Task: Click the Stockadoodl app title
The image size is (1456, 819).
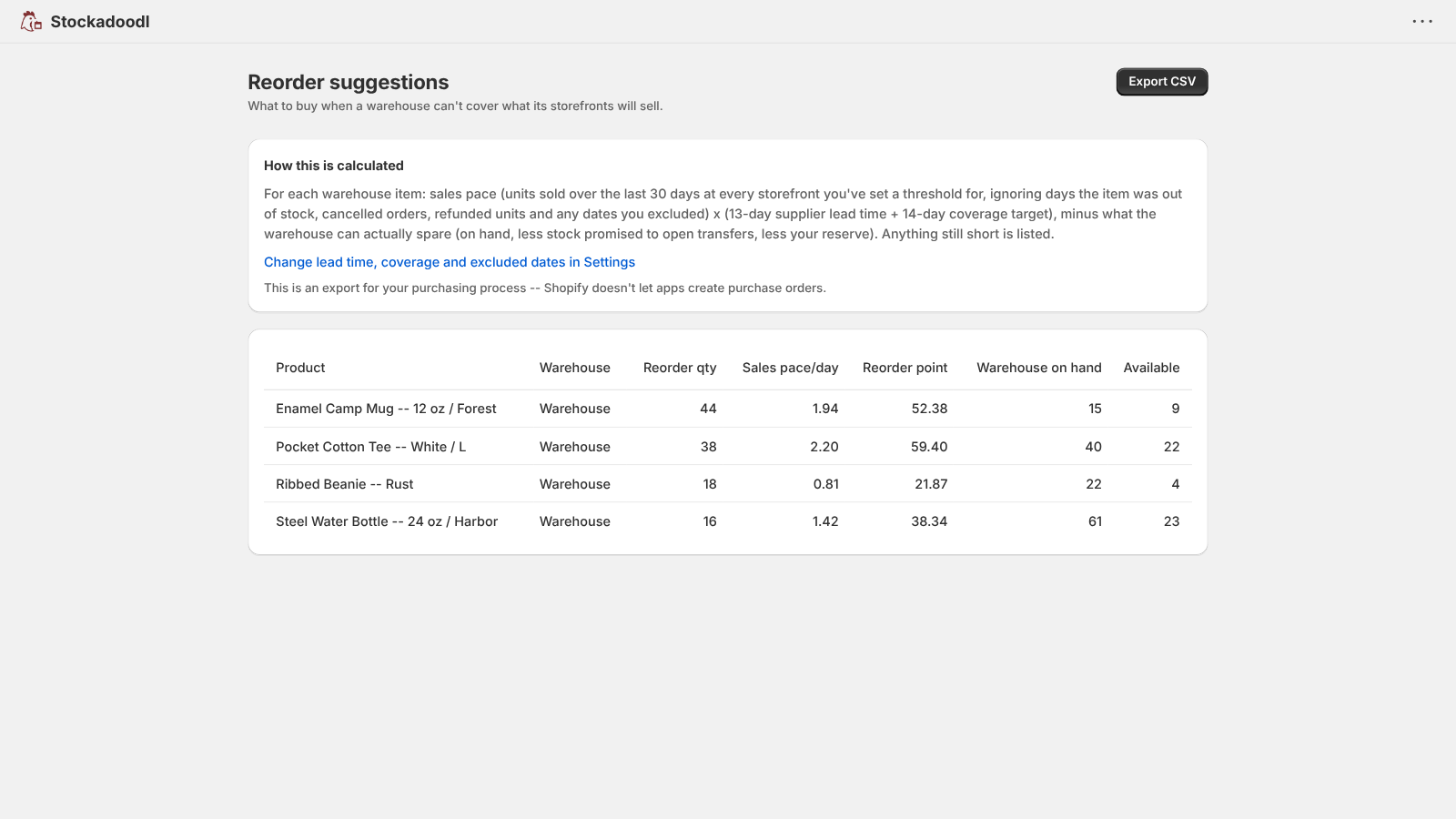Action: click(100, 22)
